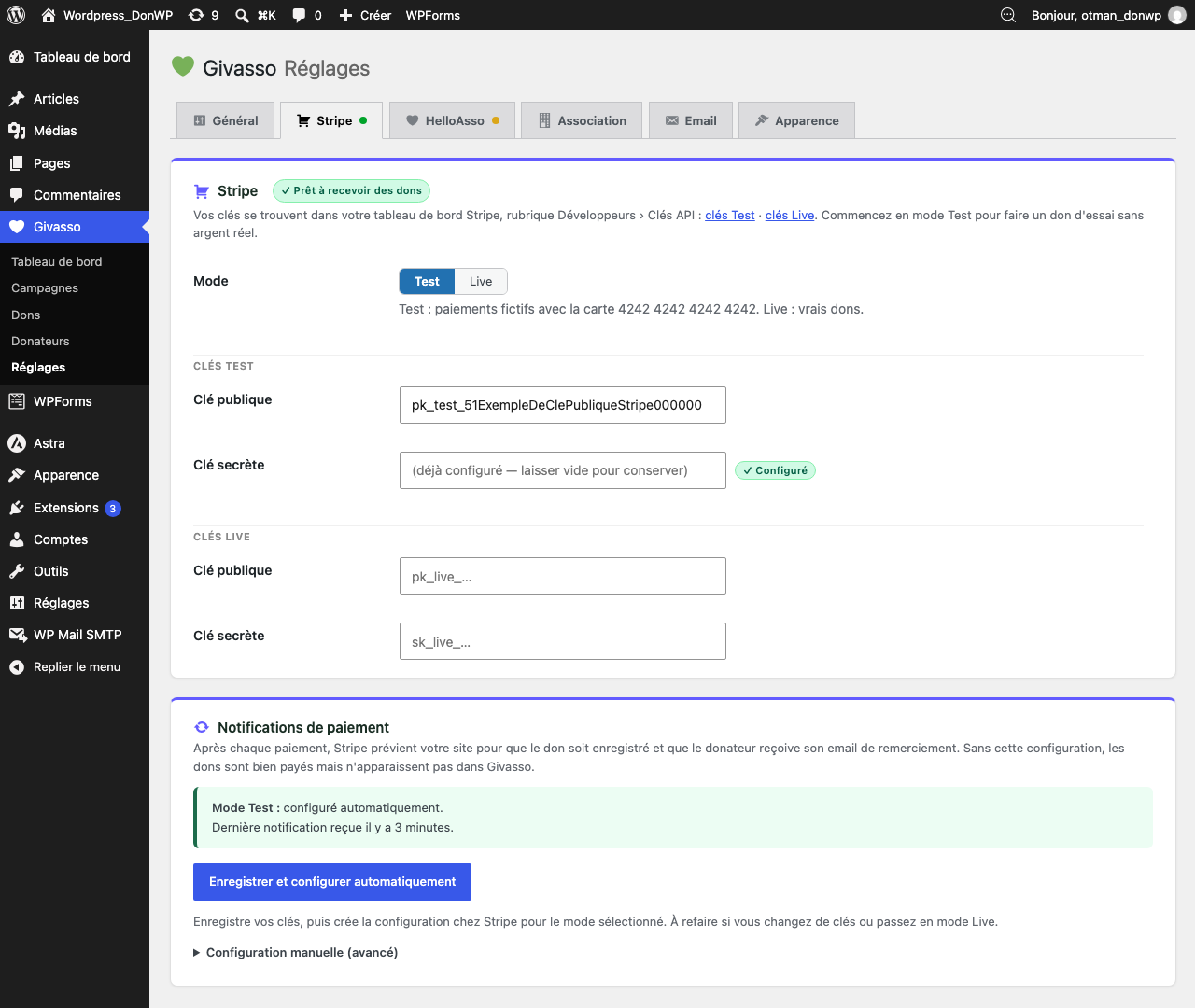The height and width of the screenshot is (1008, 1195).
Task: Open WPForms in the admin bar
Action: point(433,15)
